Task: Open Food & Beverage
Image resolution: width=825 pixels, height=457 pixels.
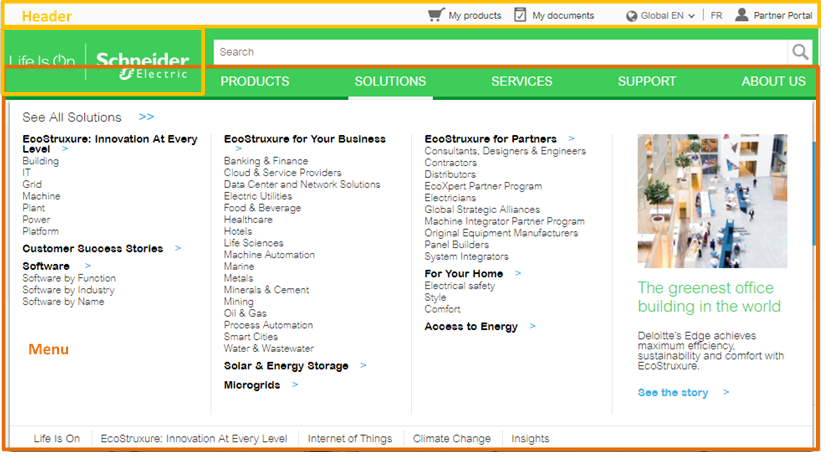Action: tap(263, 208)
